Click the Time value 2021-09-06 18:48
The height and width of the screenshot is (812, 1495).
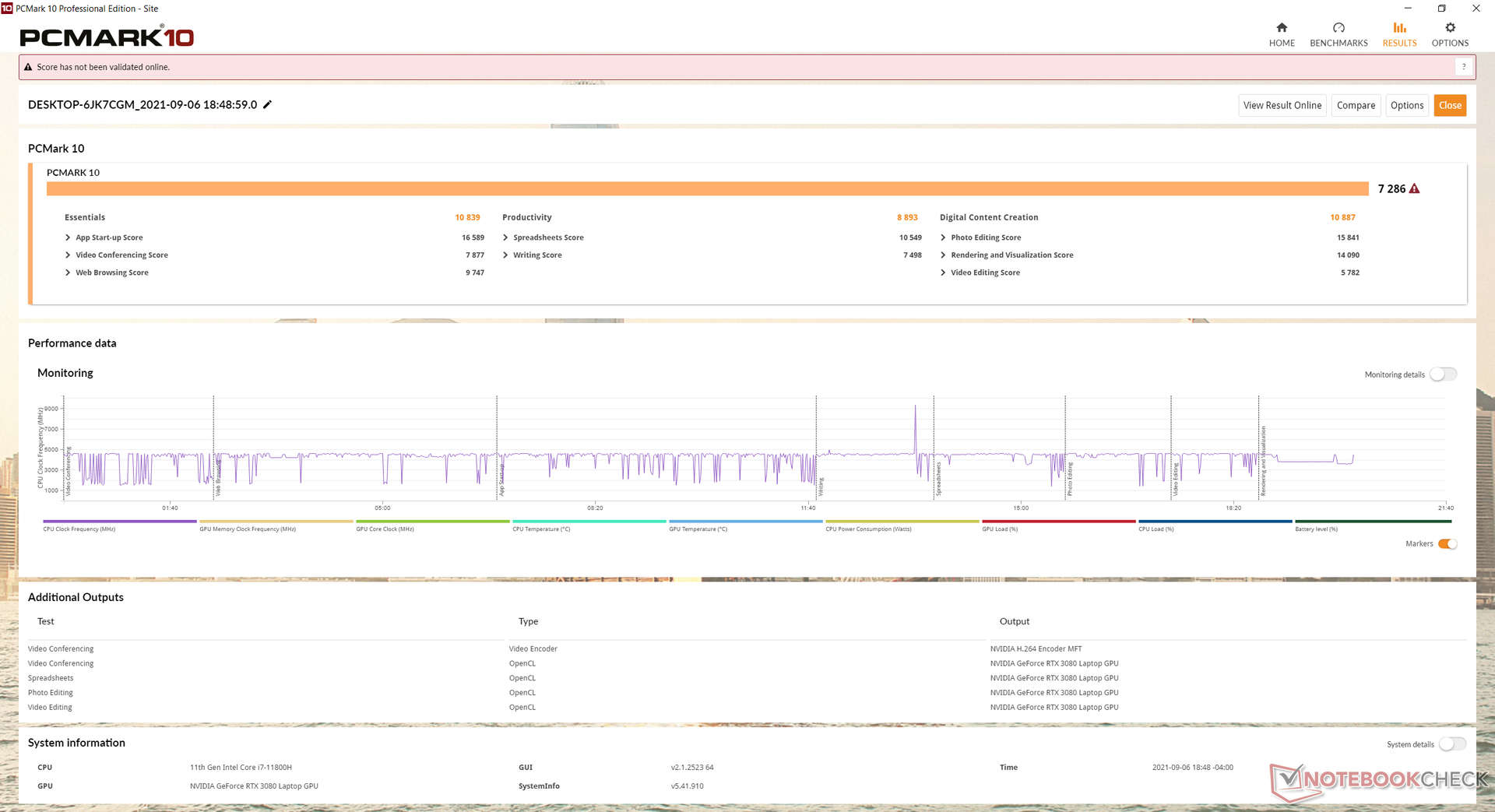[x=1192, y=767]
